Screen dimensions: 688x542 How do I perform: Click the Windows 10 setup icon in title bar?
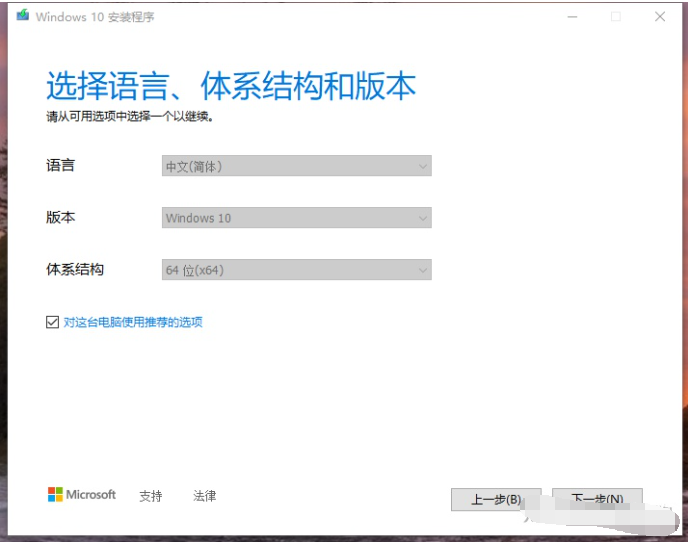pyautogui.click(x=23, y=16)
